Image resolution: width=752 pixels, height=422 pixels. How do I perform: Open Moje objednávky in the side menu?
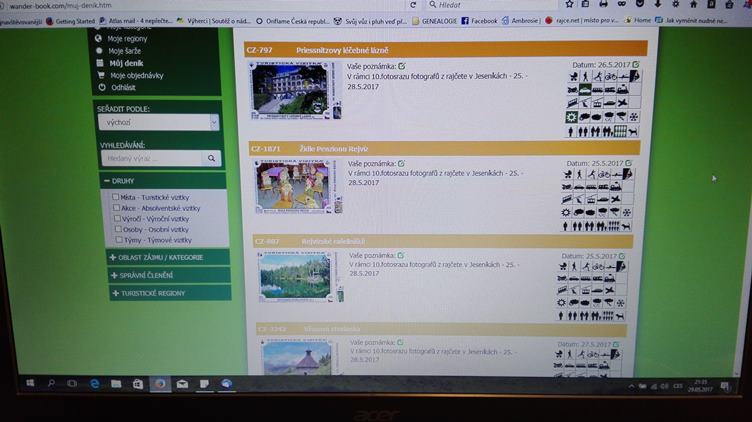(137, 75)
